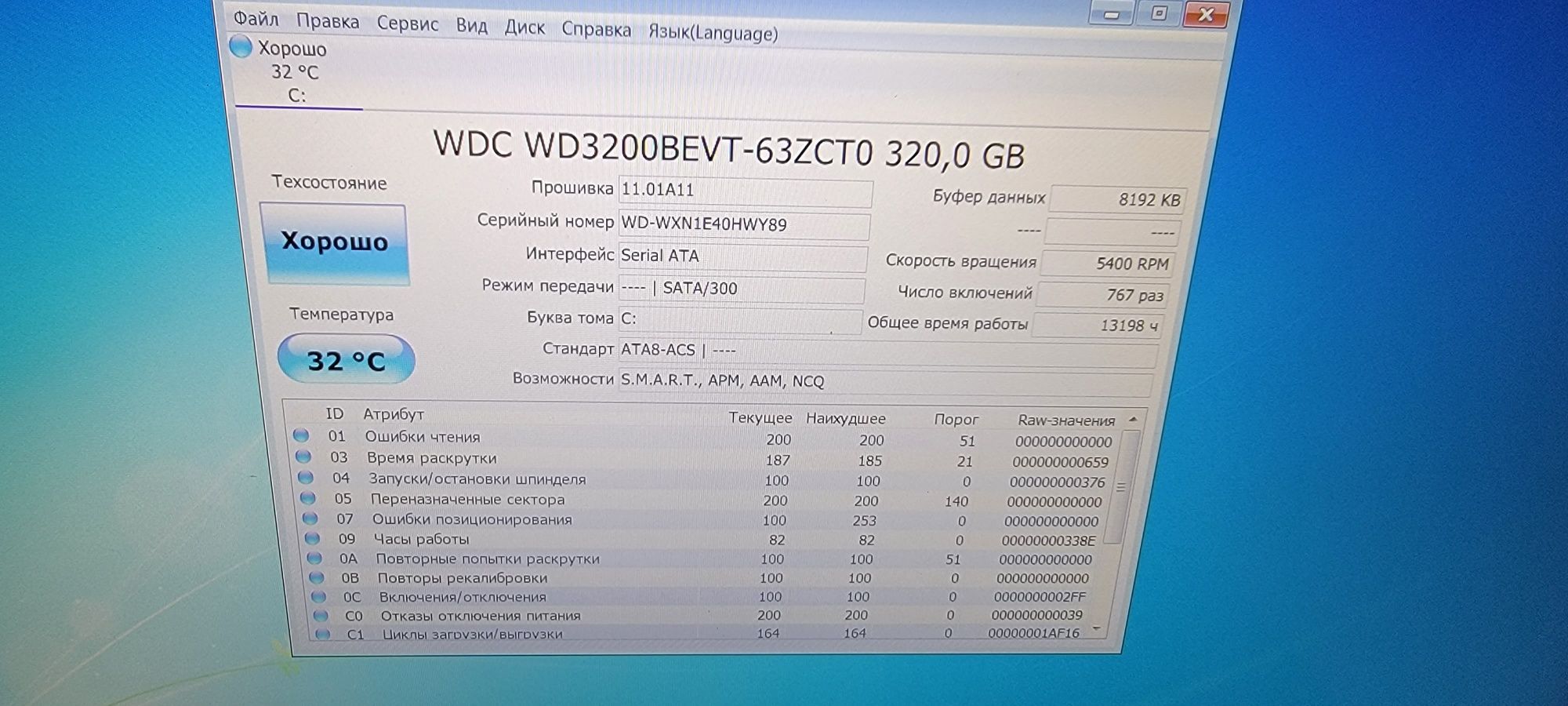Image resolution: width=1568 pixels, height=706 pixels.
Task: Click status circle of row 04 Запуски/остановки шпинделя
Action: point(306,477)
